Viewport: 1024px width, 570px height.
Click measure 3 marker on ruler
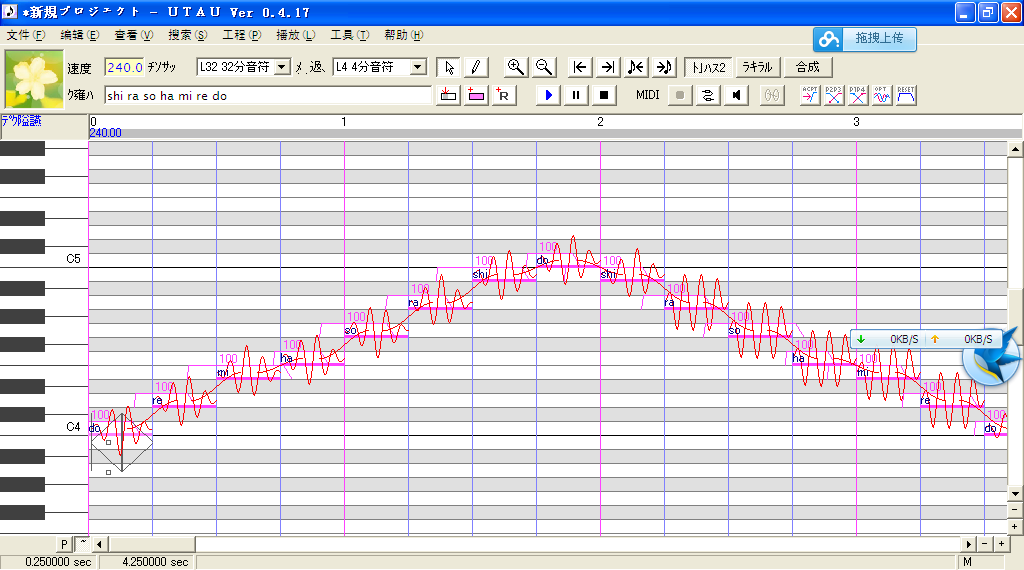click(x=856, y=121)
